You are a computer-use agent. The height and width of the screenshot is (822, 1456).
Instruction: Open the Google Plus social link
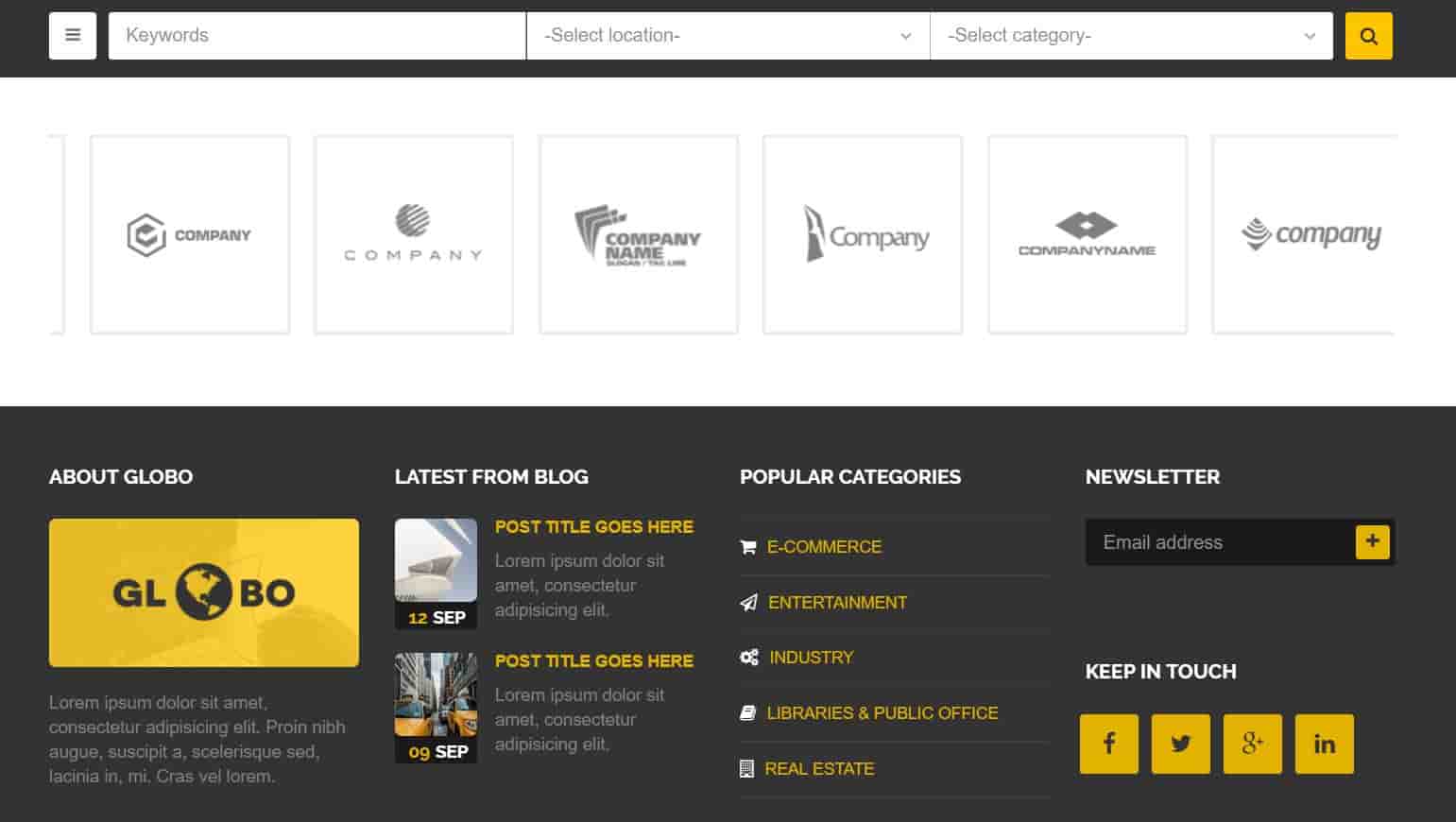tap(1252, 744)
